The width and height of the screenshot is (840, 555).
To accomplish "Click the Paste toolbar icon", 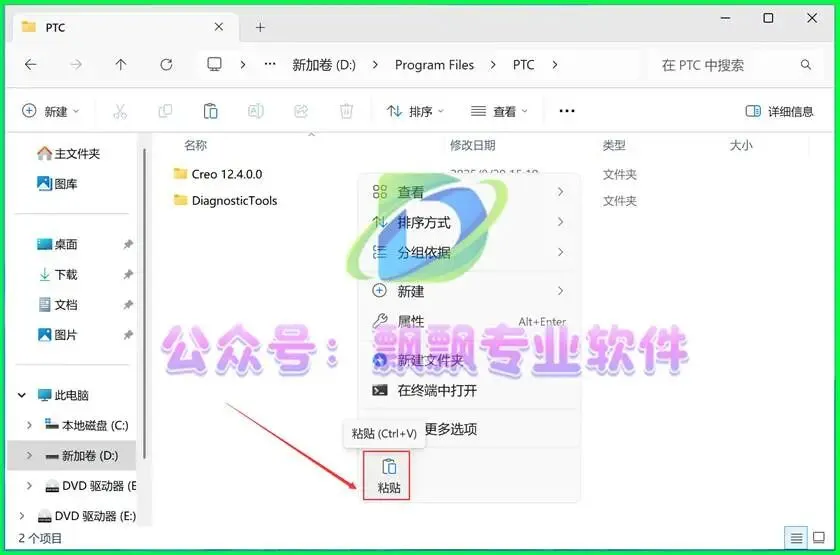I will click(211, 111).
